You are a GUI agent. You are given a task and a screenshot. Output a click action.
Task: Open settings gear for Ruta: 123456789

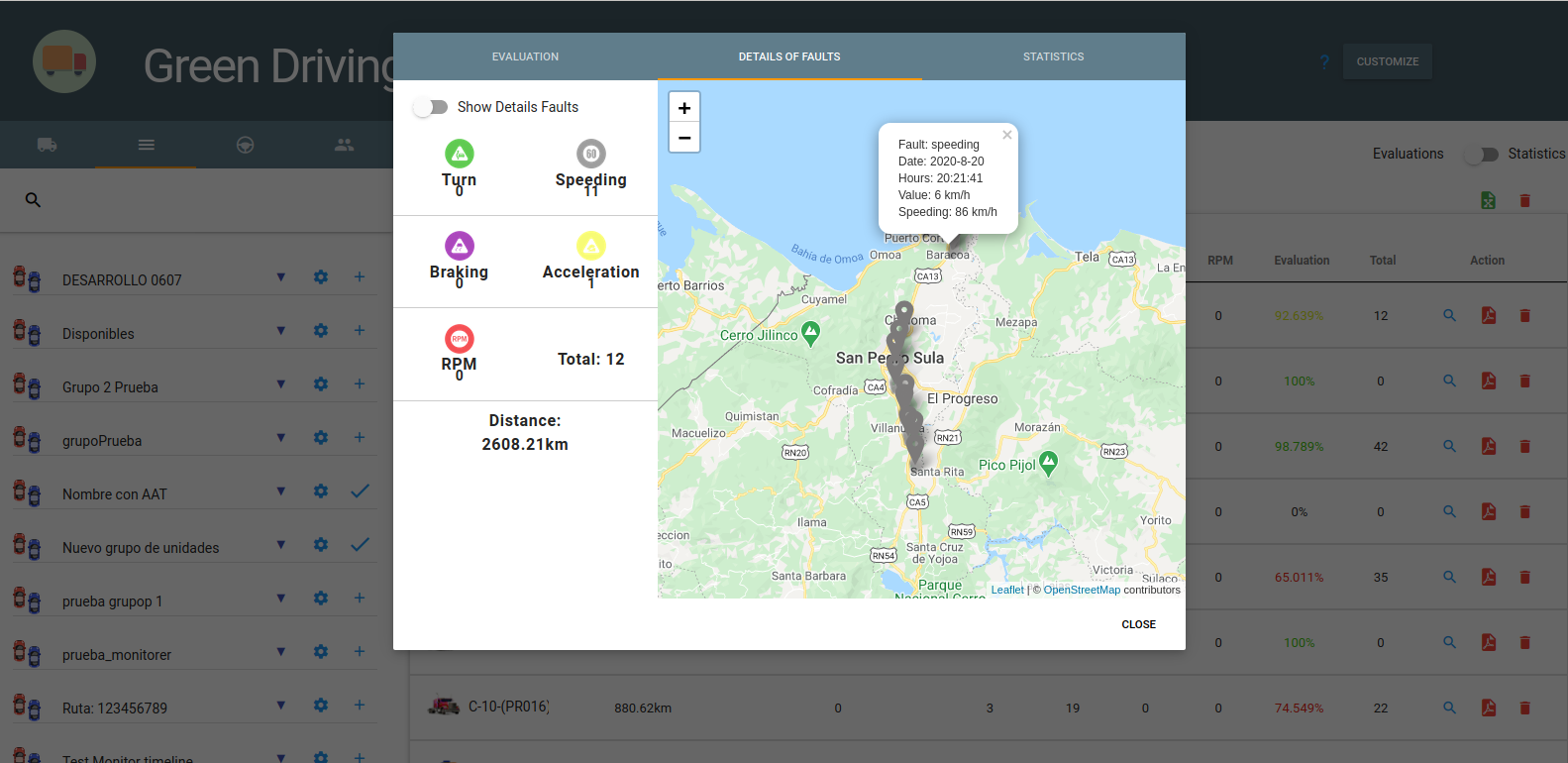coord(321,706)
